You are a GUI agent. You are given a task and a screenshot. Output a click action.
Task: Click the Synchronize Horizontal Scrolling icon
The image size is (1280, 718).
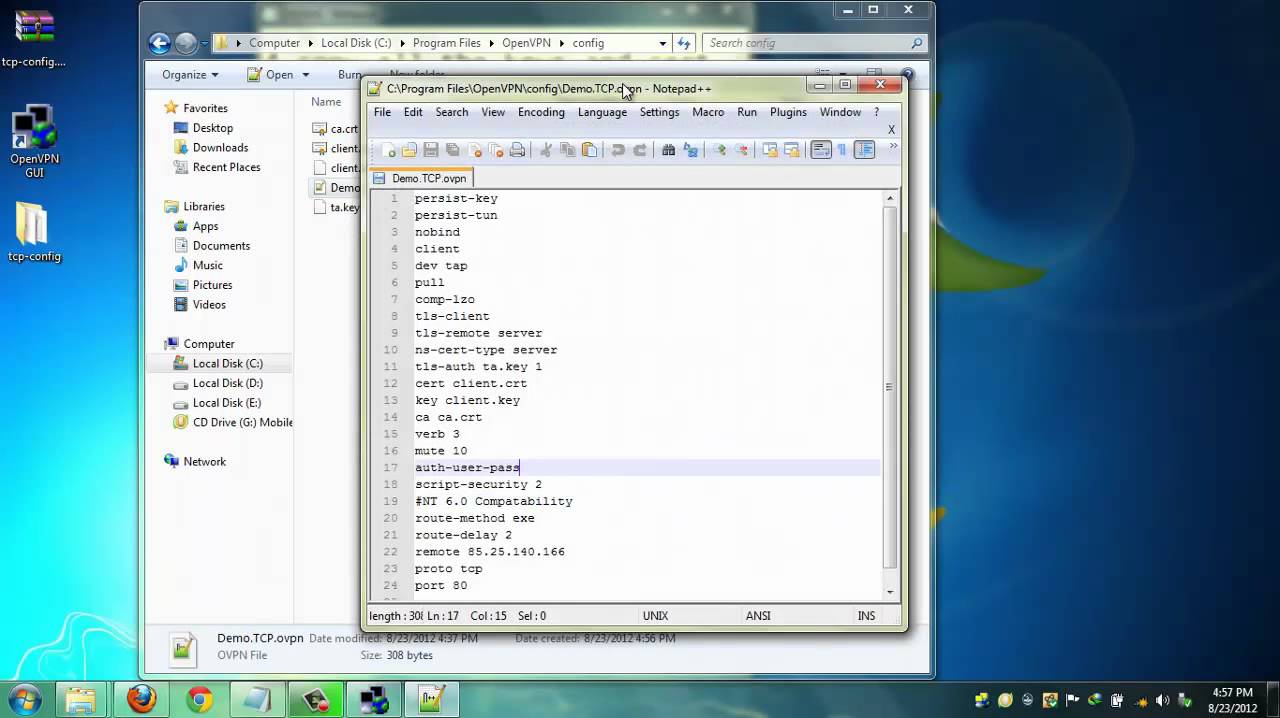point(792,150)
